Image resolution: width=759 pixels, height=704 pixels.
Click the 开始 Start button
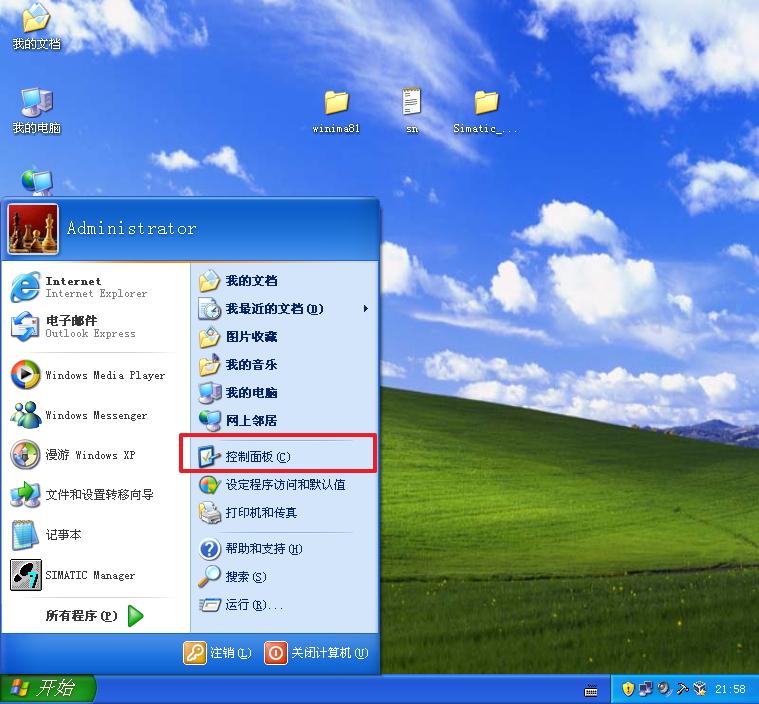47,689
